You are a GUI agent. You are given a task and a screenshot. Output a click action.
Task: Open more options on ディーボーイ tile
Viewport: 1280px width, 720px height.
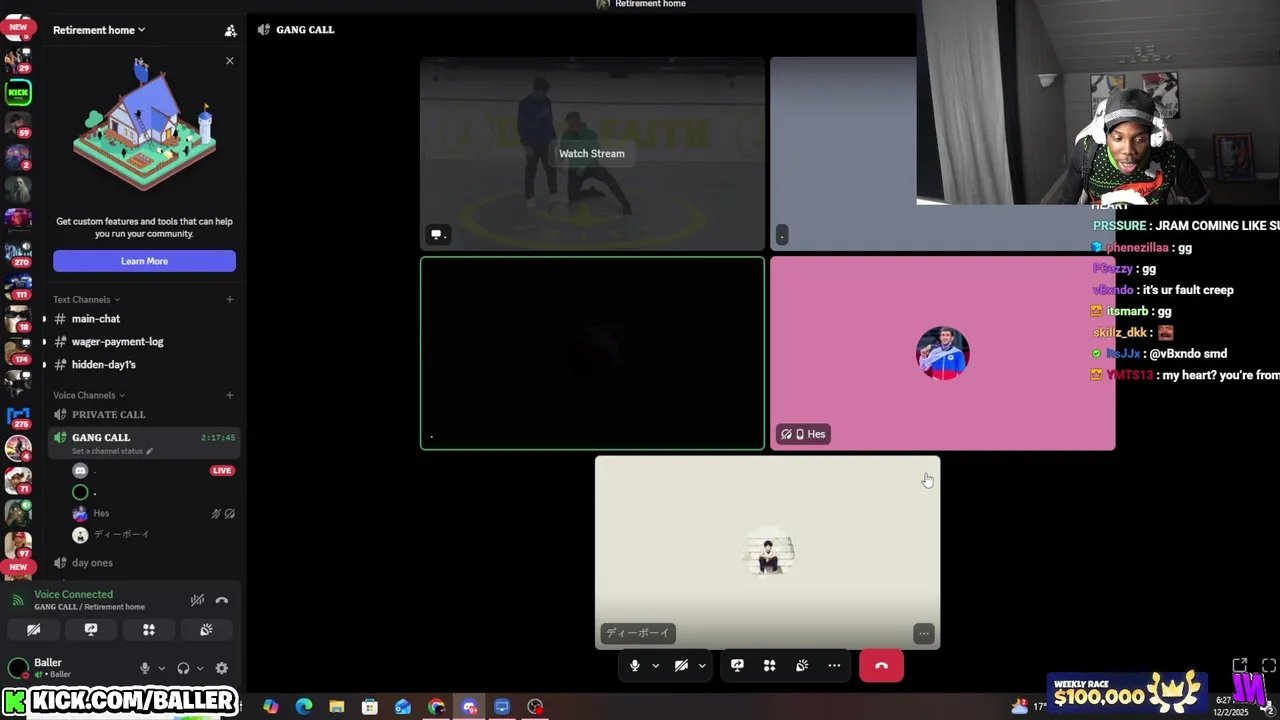(924, 633)
